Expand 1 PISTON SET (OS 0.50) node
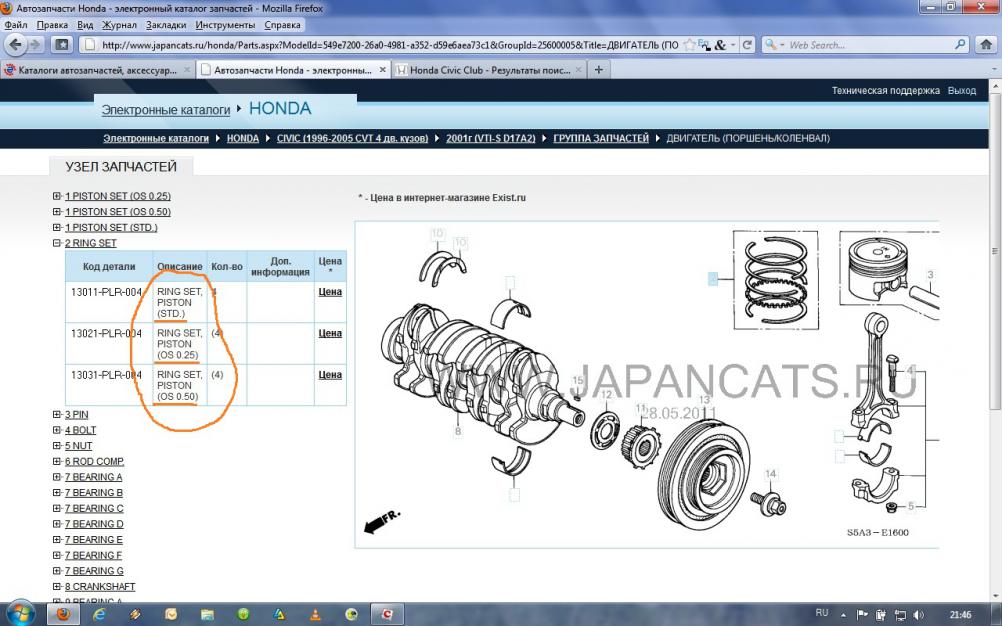Image resolution: width=1002 pixels, height=626 pixels. coord(57,211)
